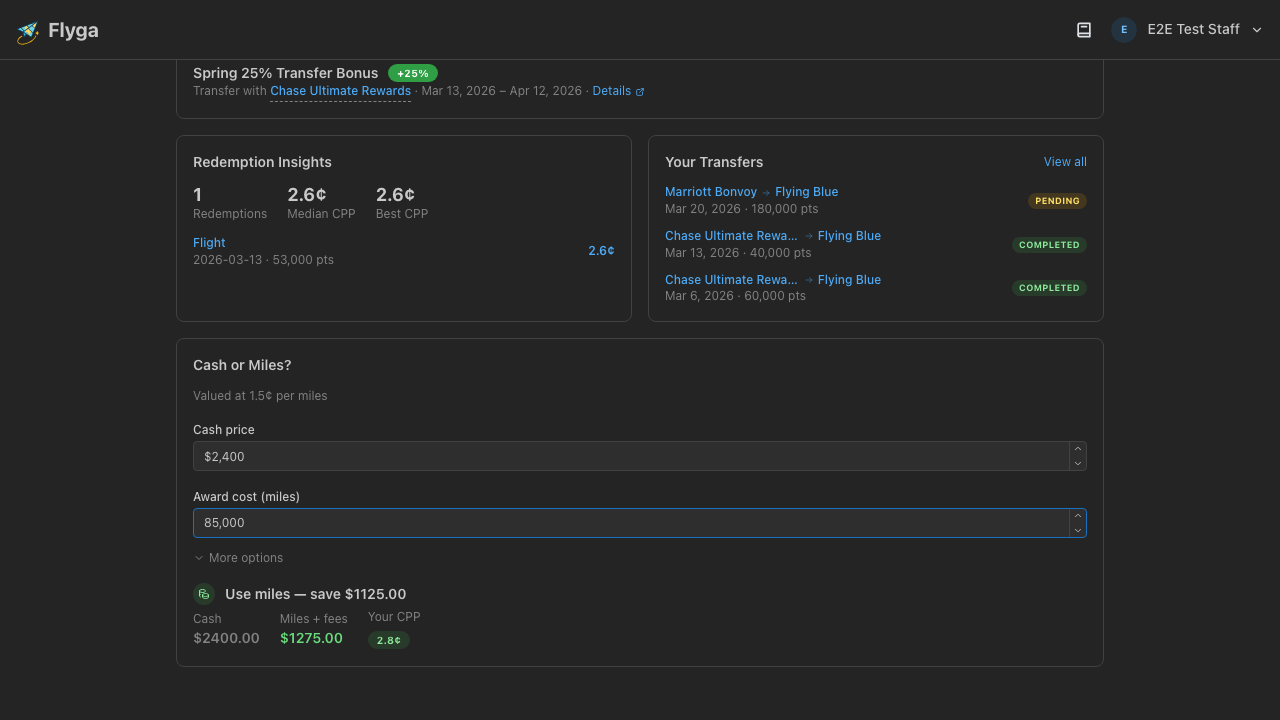Click the PENDING status badge
Viewport: 1280px width, 720px height.
click(1057, 201)
